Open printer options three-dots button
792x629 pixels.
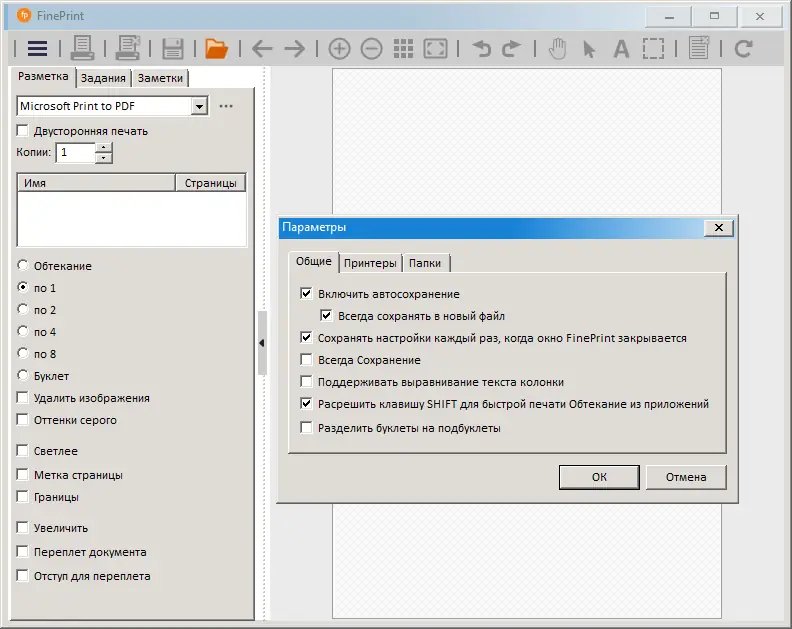(226, 106)
